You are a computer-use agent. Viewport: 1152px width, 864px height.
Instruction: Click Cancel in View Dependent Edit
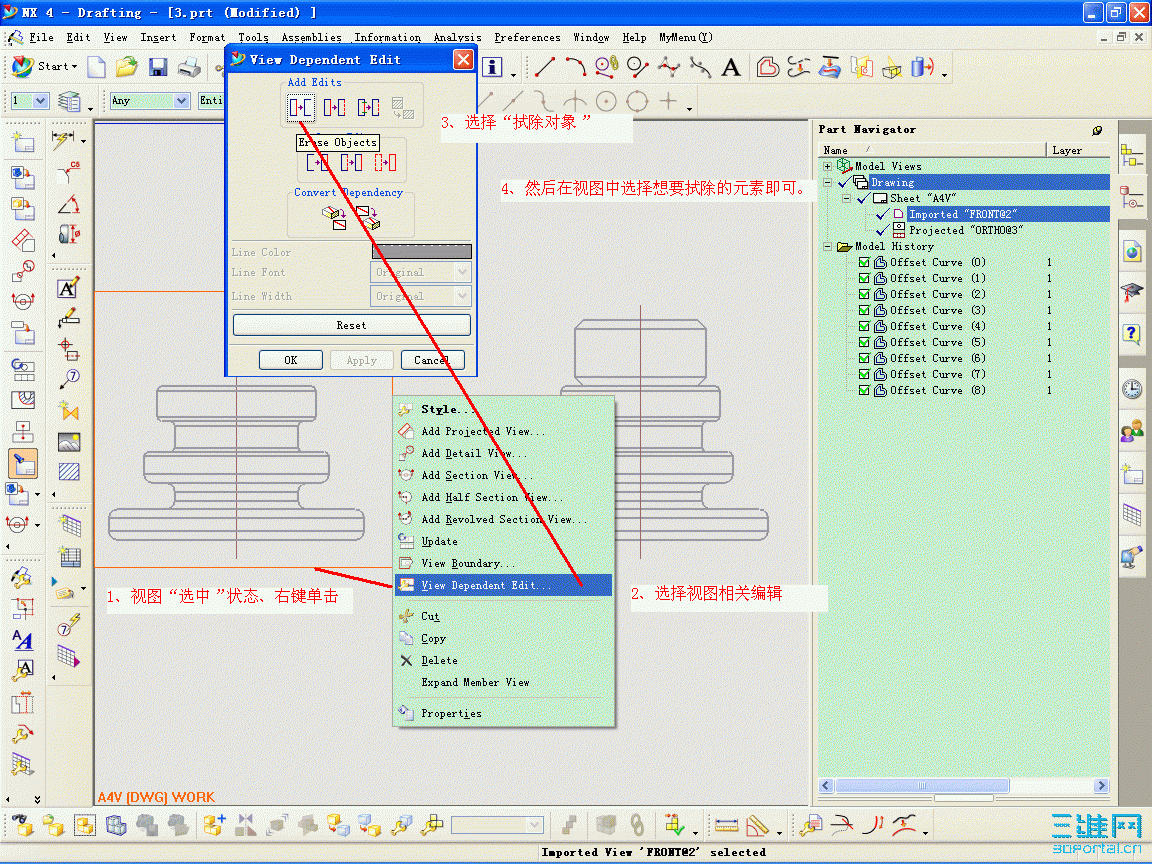[432, 360]
